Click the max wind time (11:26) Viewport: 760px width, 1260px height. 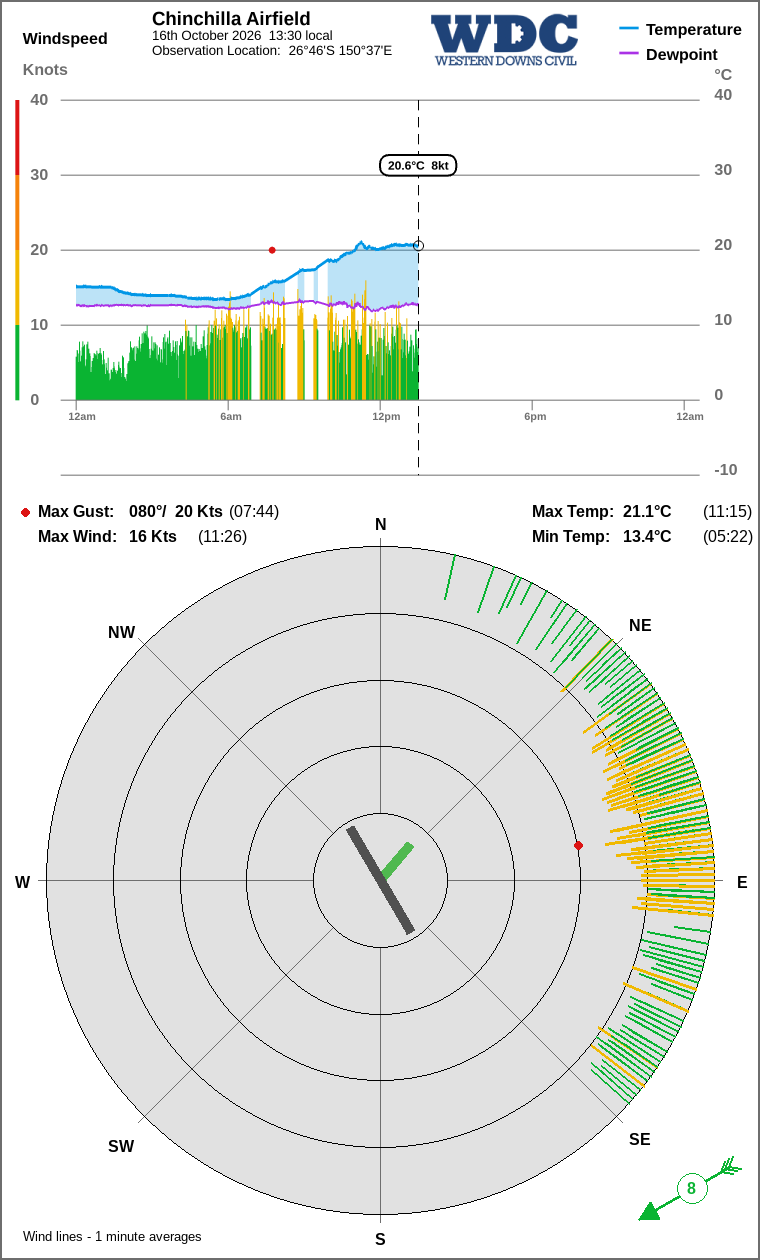tap(222, 537)
